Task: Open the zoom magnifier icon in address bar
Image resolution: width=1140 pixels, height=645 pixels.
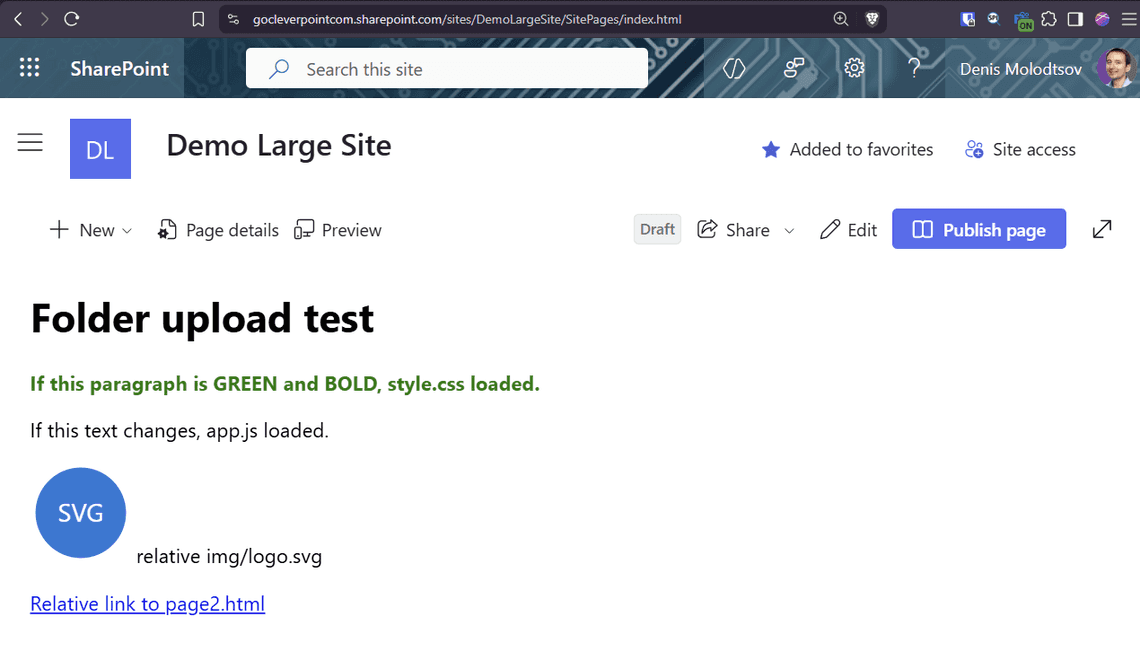Action: click(840, 19)
